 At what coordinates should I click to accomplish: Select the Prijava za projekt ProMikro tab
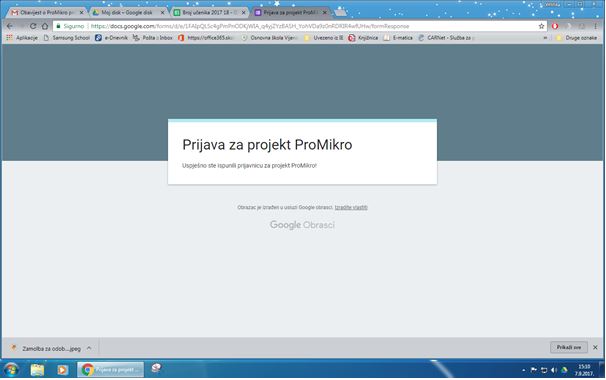pyautogui.click(x=290, y=12)
